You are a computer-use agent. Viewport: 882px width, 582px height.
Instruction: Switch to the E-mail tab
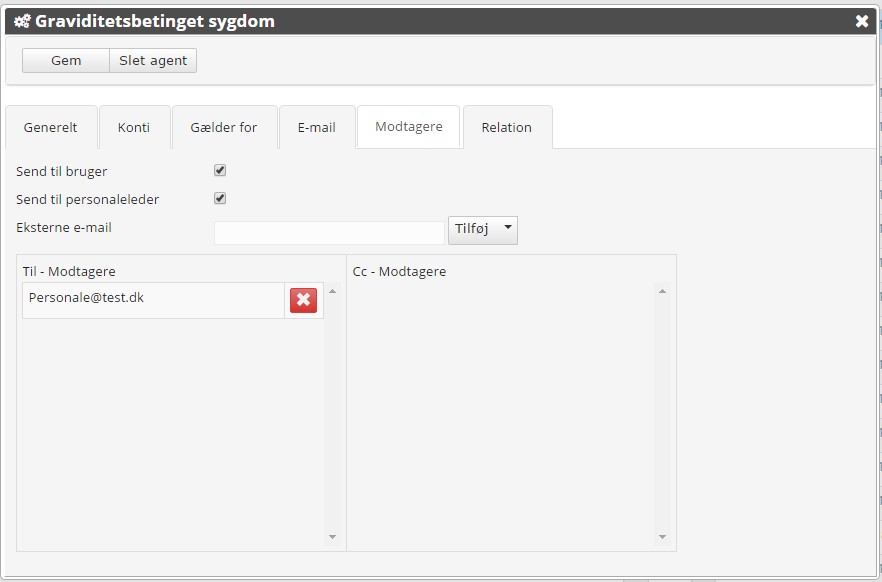tap(316, 127)
